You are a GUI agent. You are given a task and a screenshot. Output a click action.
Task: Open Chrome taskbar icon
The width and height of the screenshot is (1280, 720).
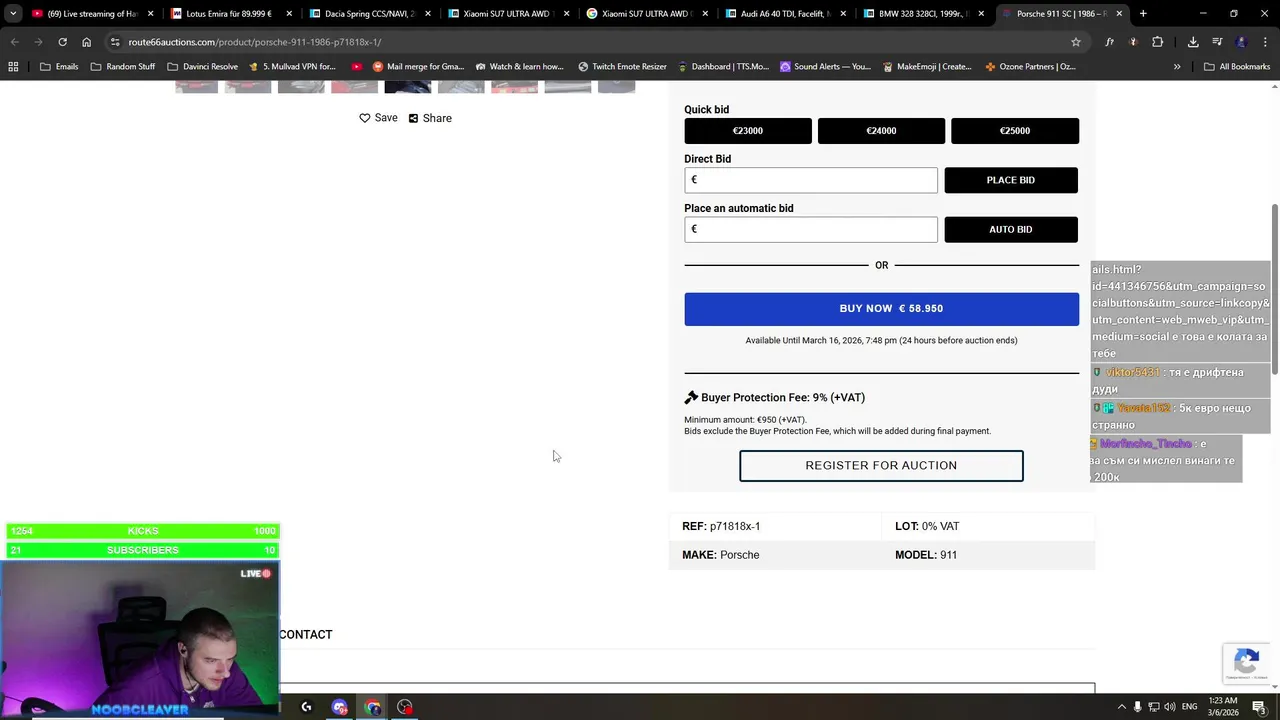coord(373,707)
